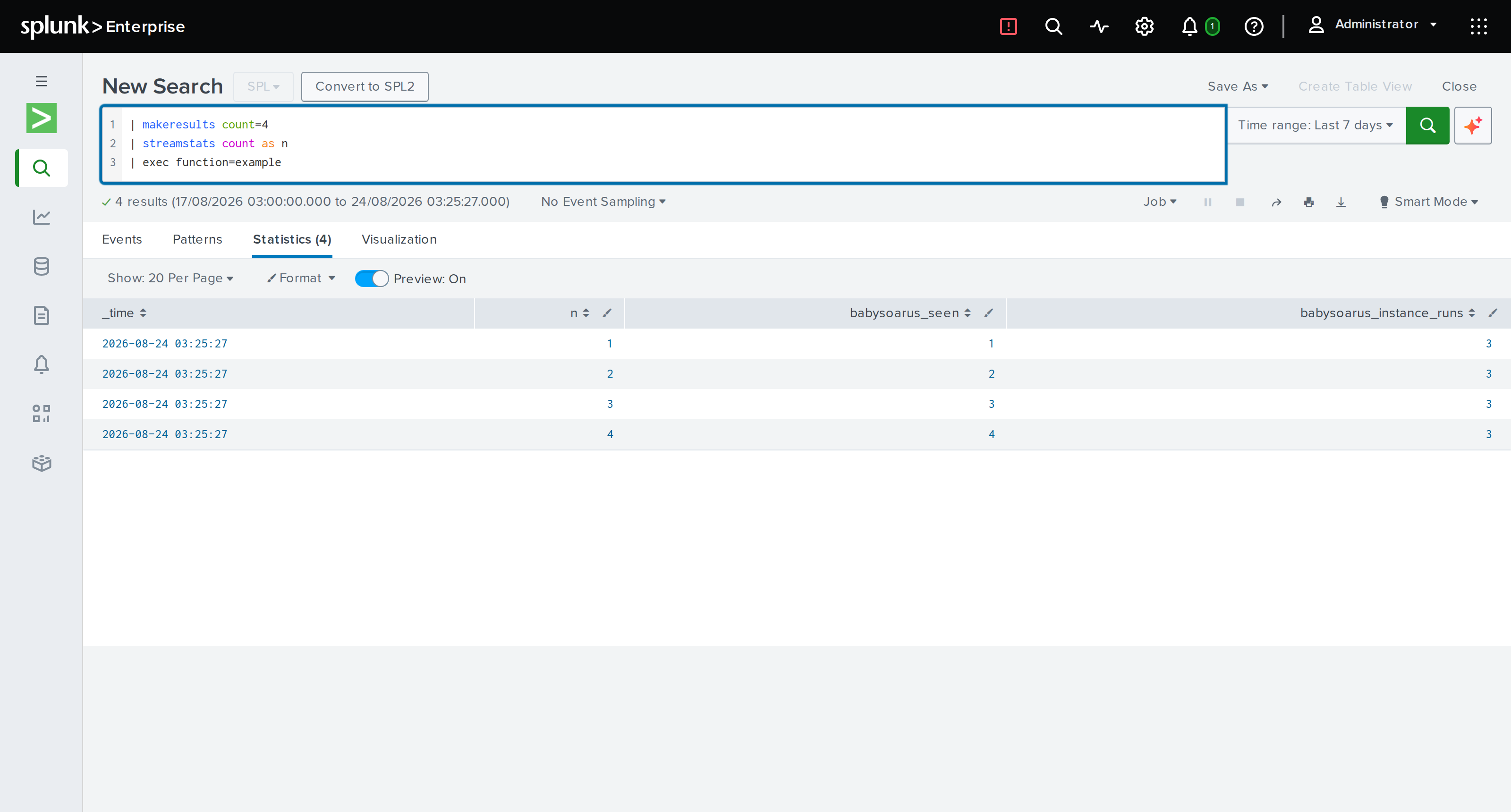Open the apps grid launcher icon
Viewport: 1511px width, 812px height.
tap(1478, 26)
